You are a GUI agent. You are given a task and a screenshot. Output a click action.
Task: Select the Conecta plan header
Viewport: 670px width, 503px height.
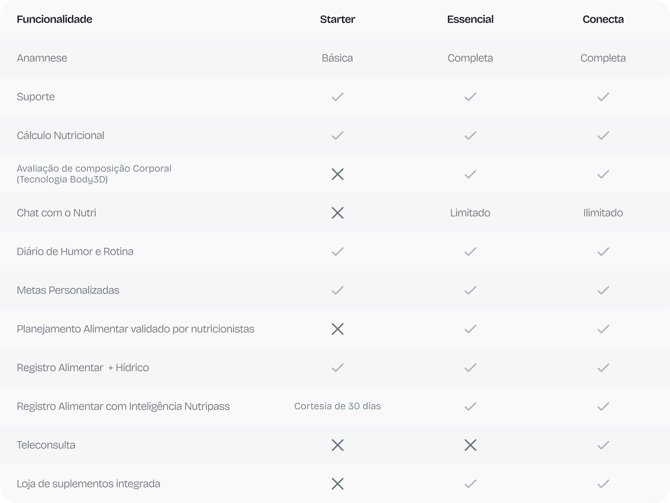pos(603,19)
